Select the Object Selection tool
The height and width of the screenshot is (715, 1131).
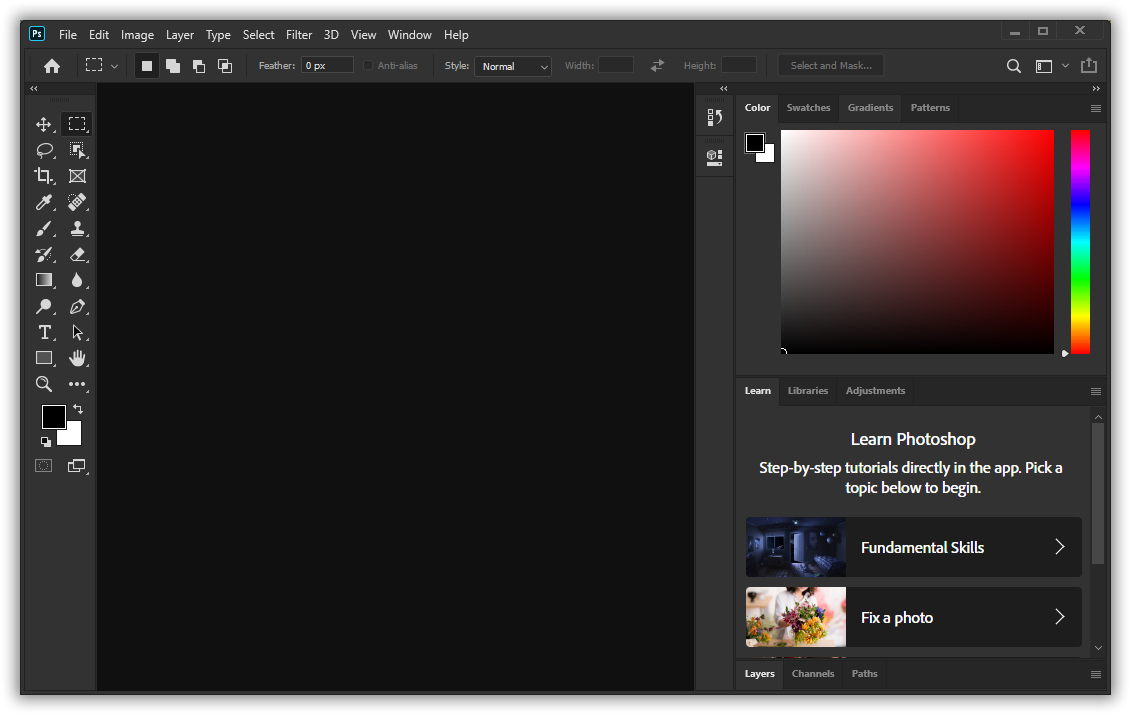[x=77, y=150]
